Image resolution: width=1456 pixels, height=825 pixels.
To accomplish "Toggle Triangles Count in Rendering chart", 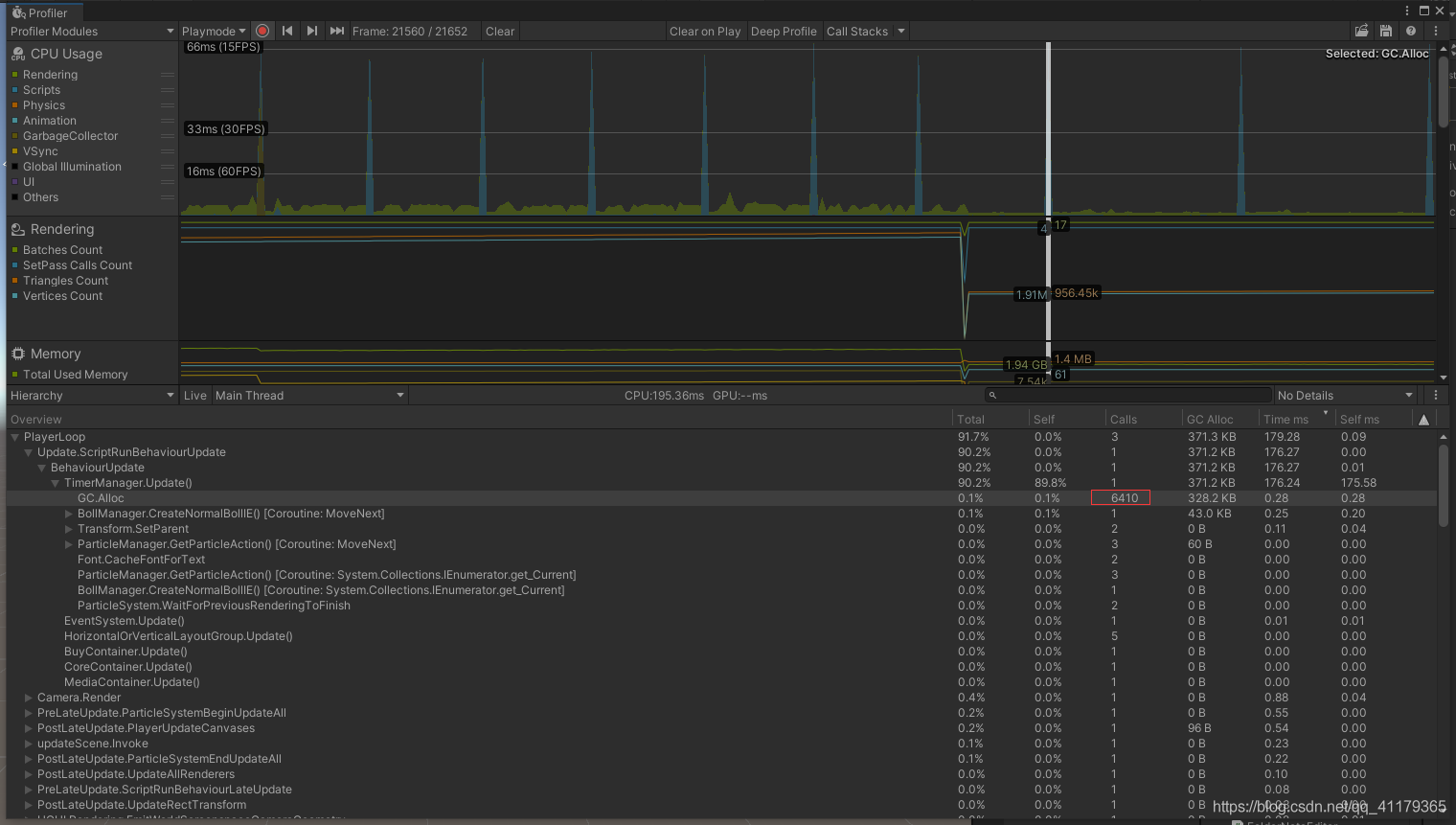I will pyautogui.click(x=14, y=281).
